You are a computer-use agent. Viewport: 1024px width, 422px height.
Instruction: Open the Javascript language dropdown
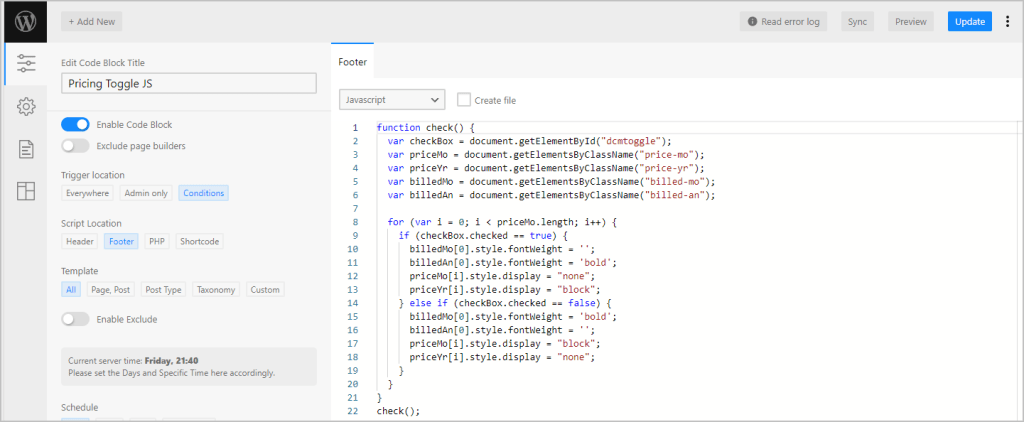(392, 100)
